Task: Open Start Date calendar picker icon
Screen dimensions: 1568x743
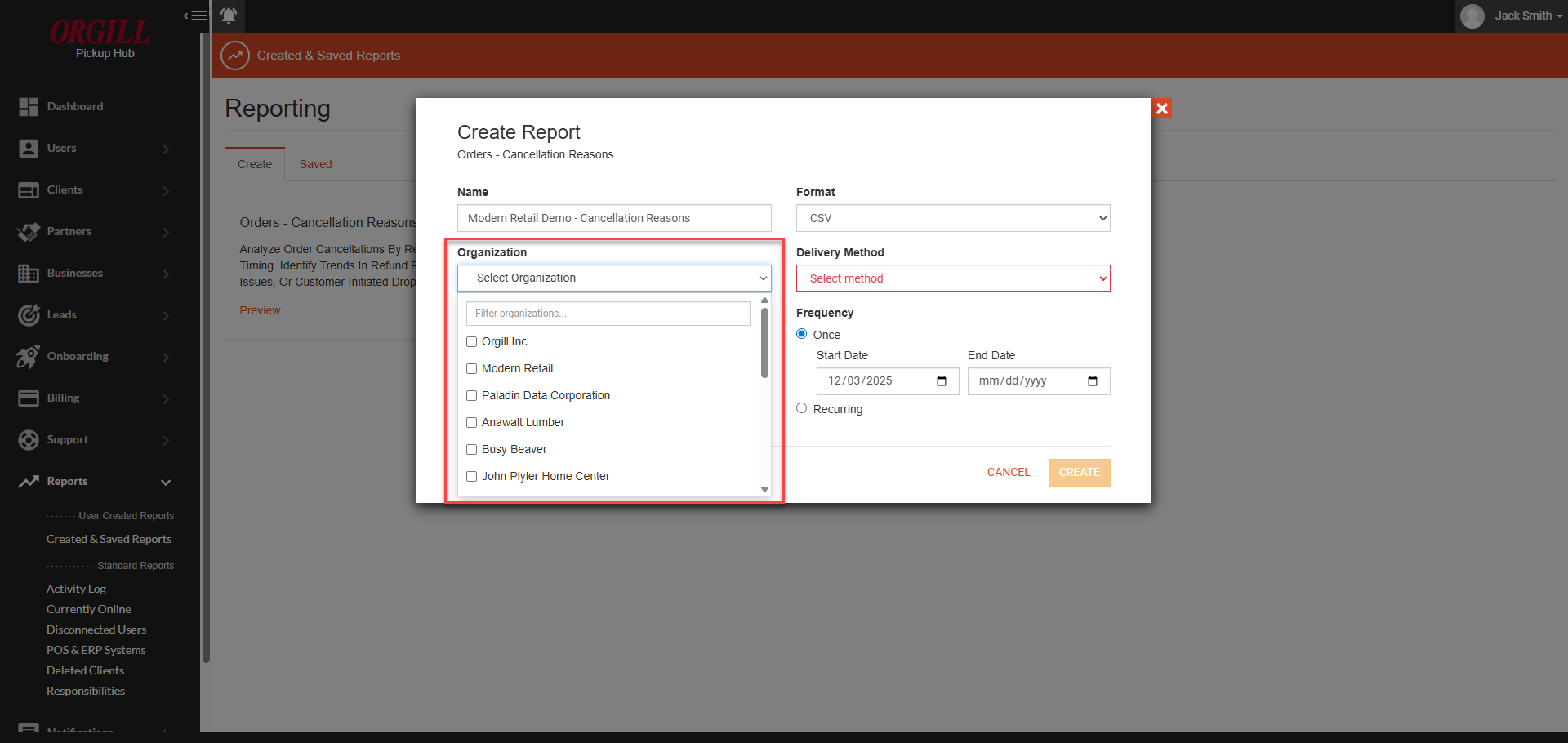Action: pyautogui.click(x=942, y=381)
